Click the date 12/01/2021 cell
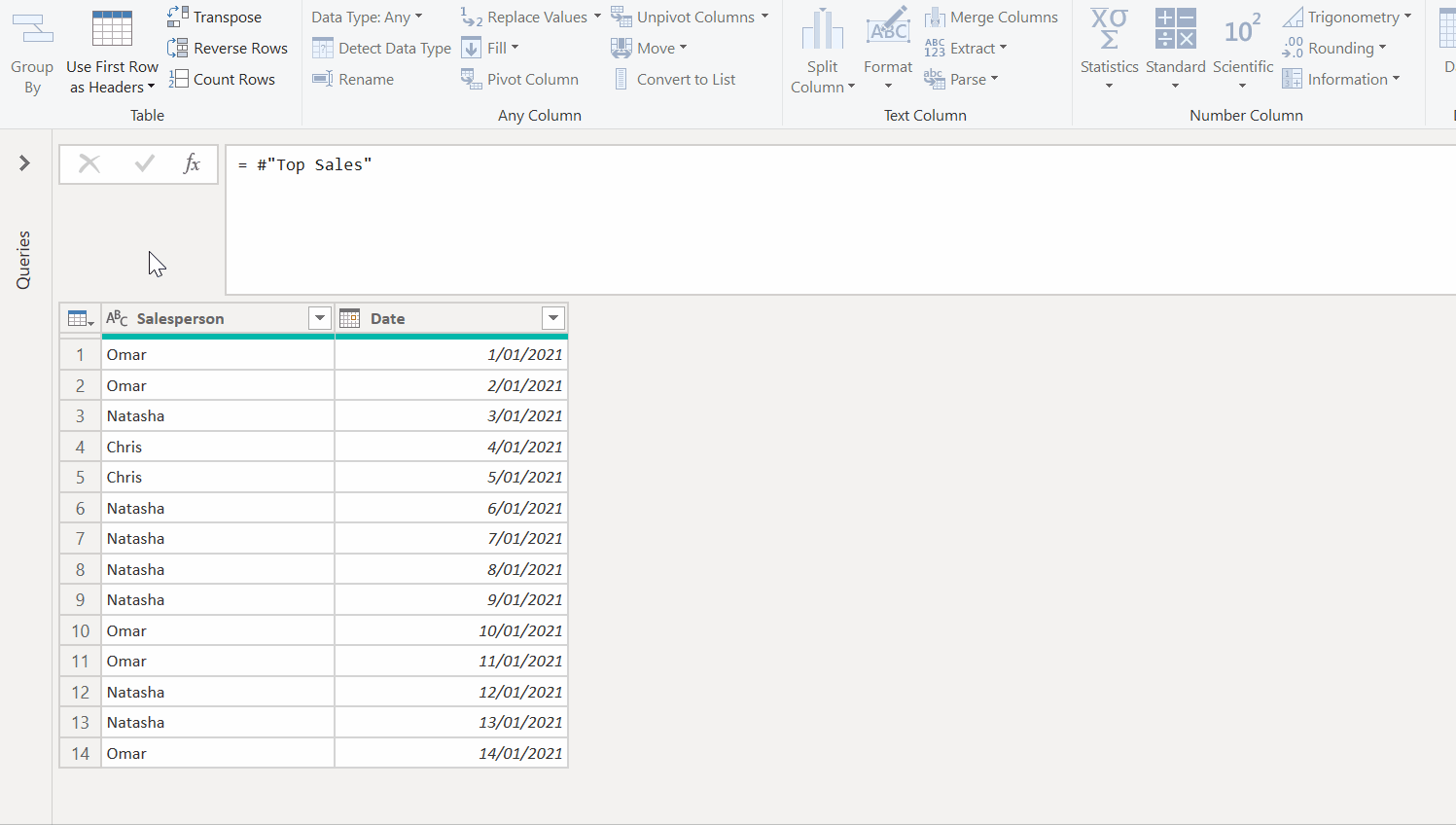 tap(451, 692)
